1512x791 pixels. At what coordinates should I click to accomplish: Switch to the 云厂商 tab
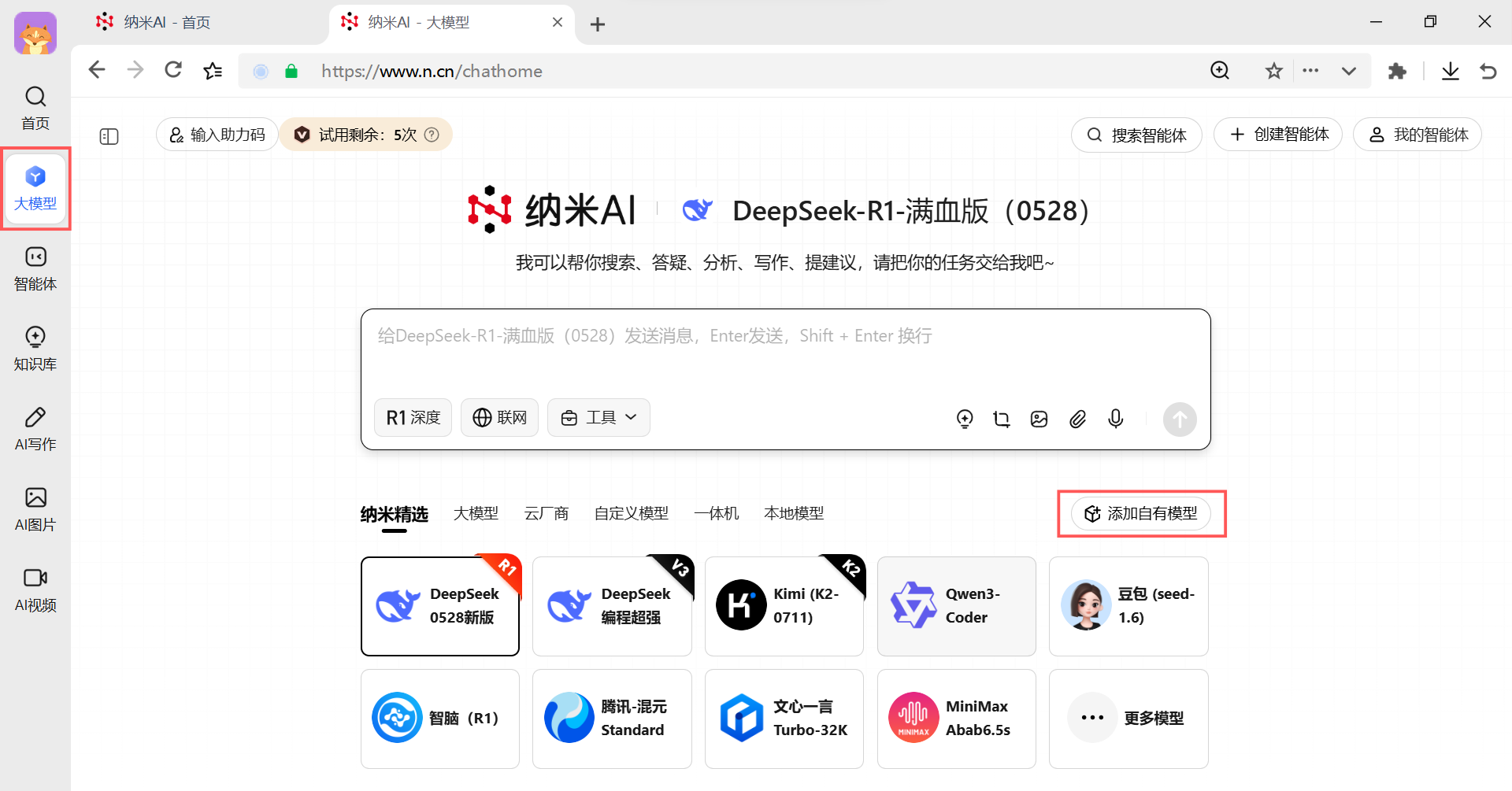click(546, 513)
